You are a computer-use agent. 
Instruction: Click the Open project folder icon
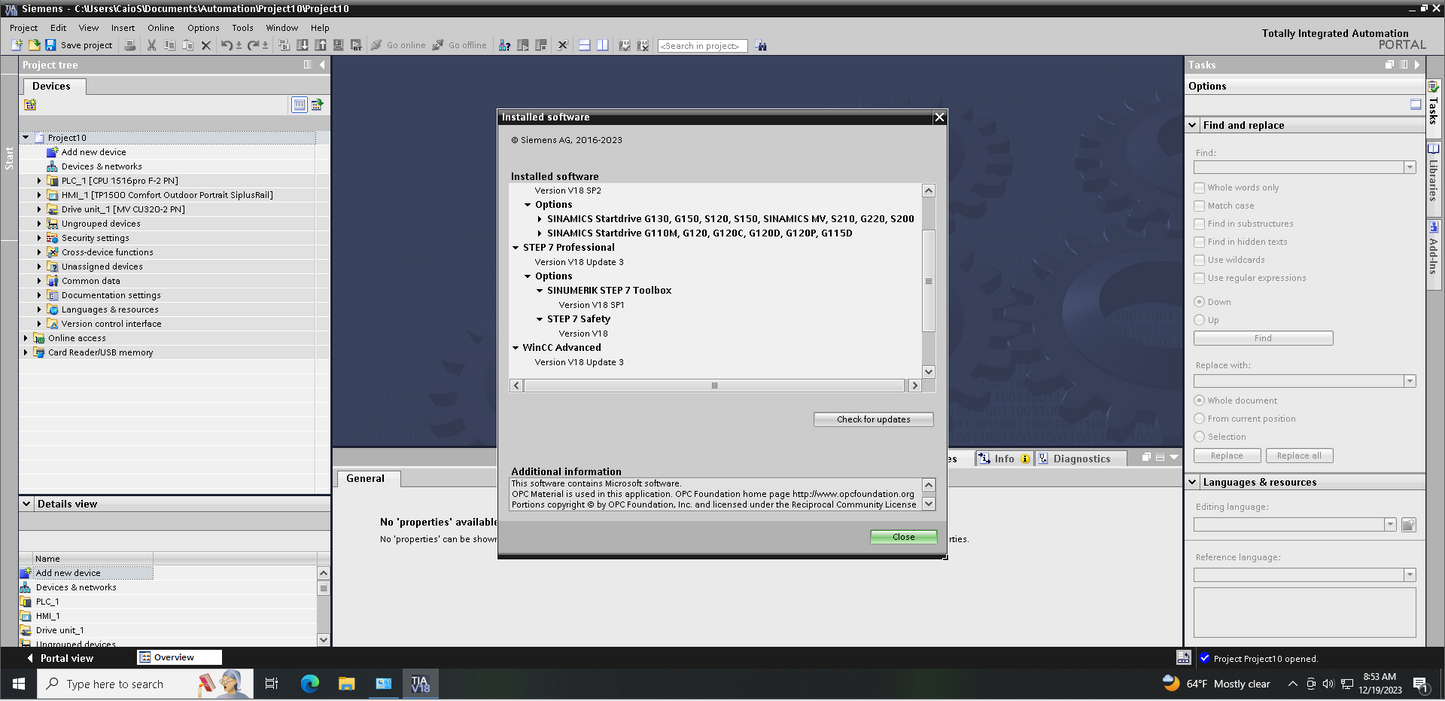33,45
